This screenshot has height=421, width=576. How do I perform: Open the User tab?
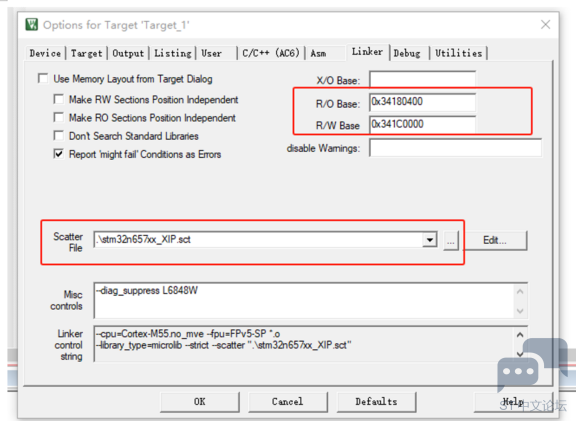pos(212,53)
